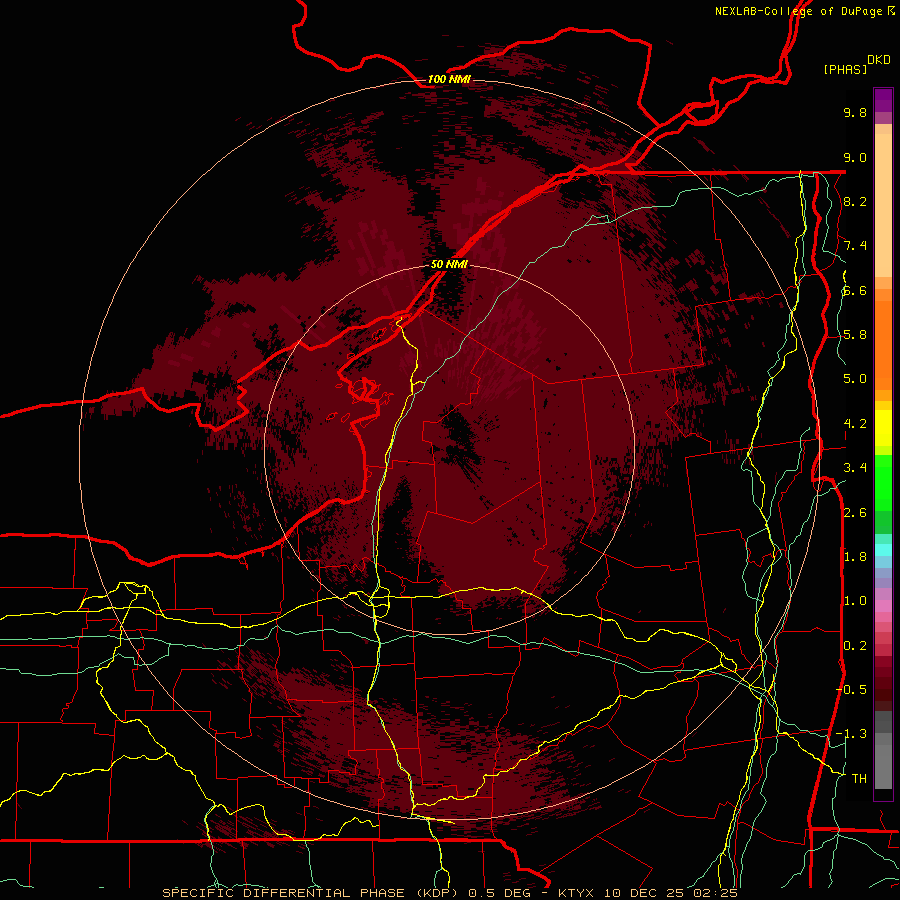Click the -0.5 scale value
900x900 pixels.
pyautogui.click(x=851, y=690)
